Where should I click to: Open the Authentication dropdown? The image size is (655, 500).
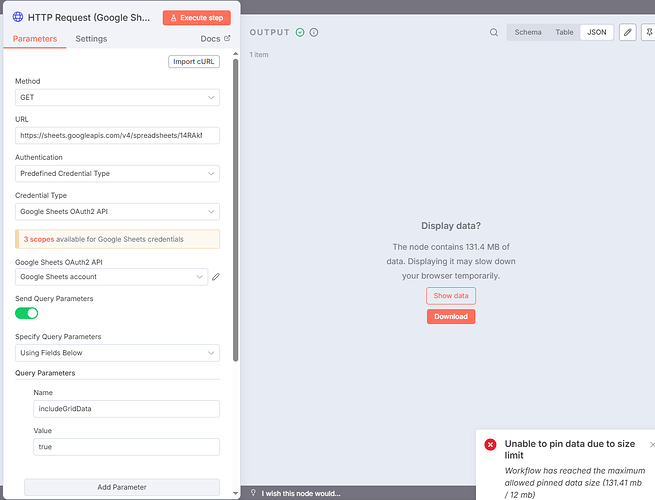117,173
